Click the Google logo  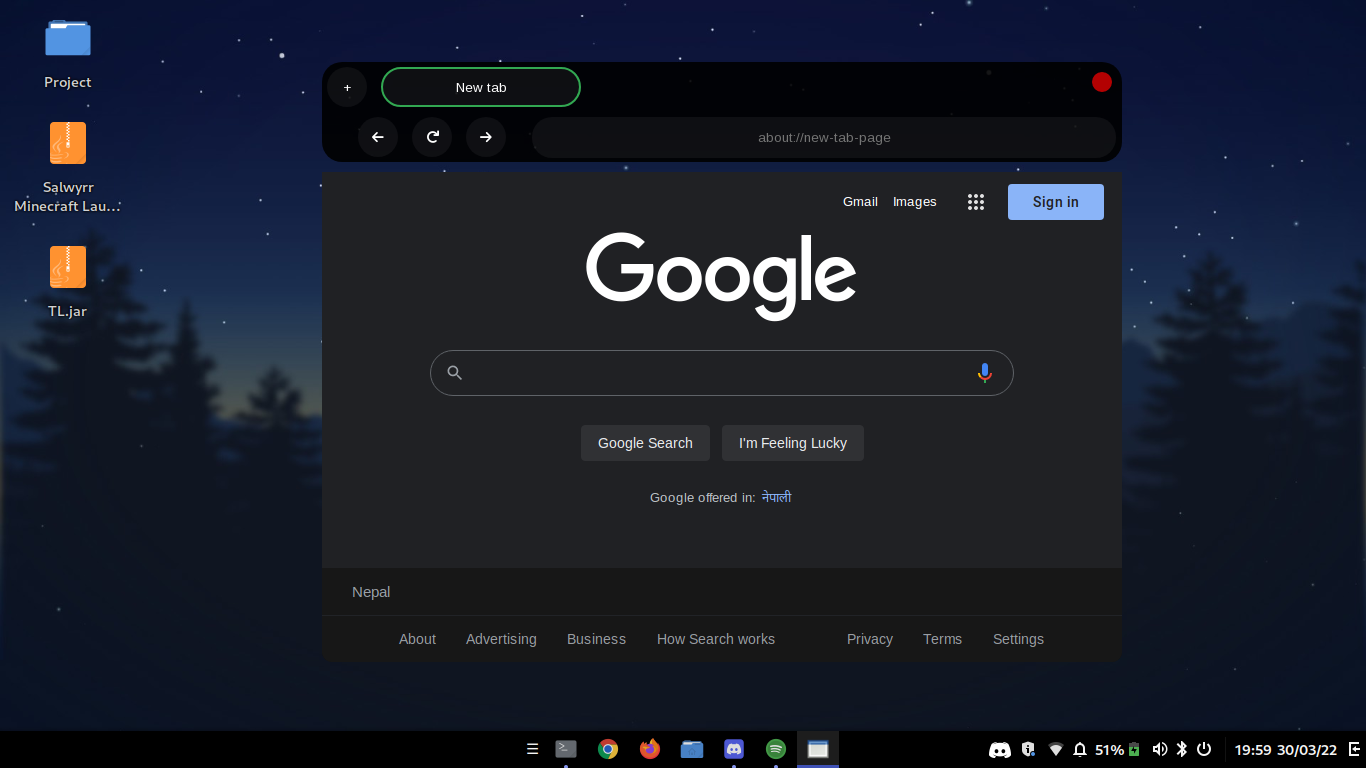(721, 275)
